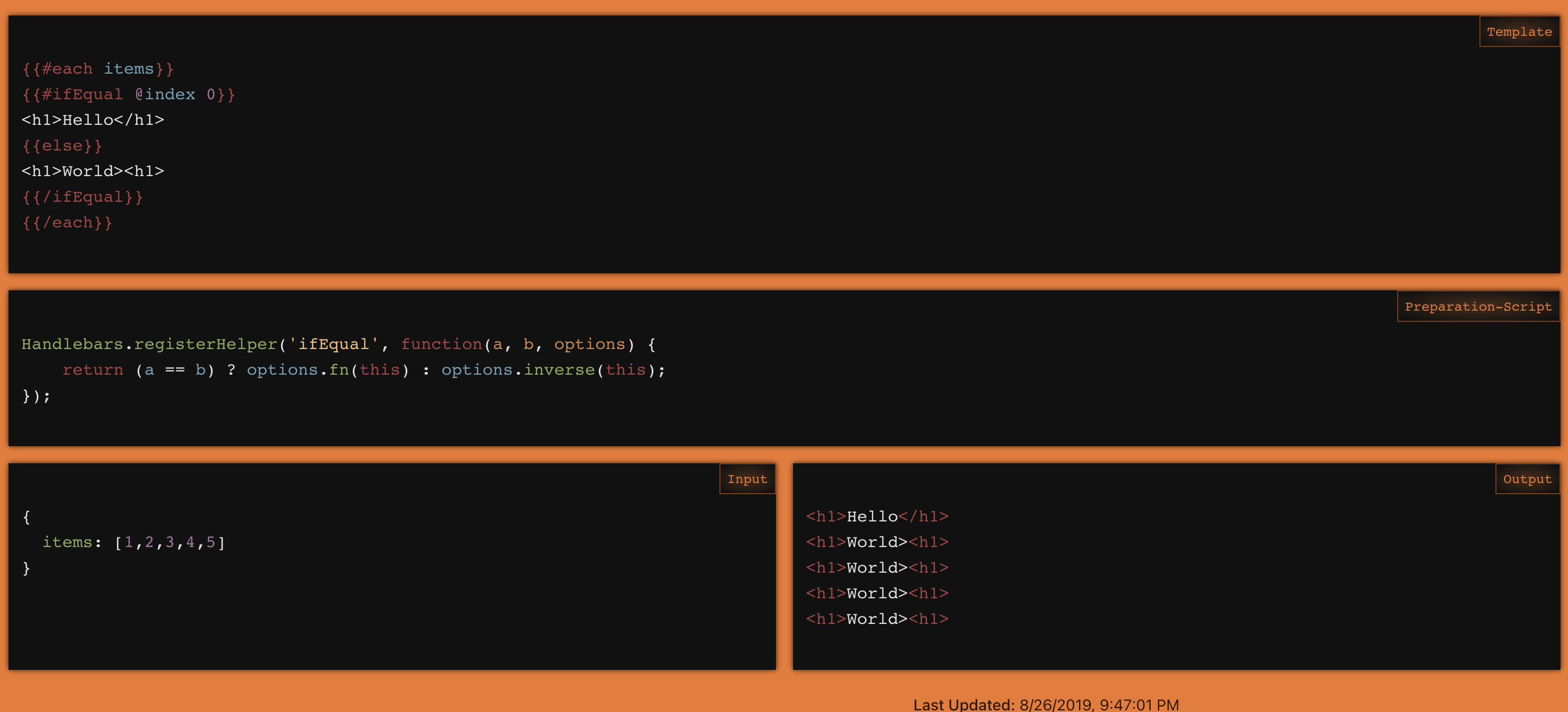Image resolution: width=1568 pixels, height=712 pixels.
Task: Click the Last Updated timestamp text
Action: [x=1046, y=704]
